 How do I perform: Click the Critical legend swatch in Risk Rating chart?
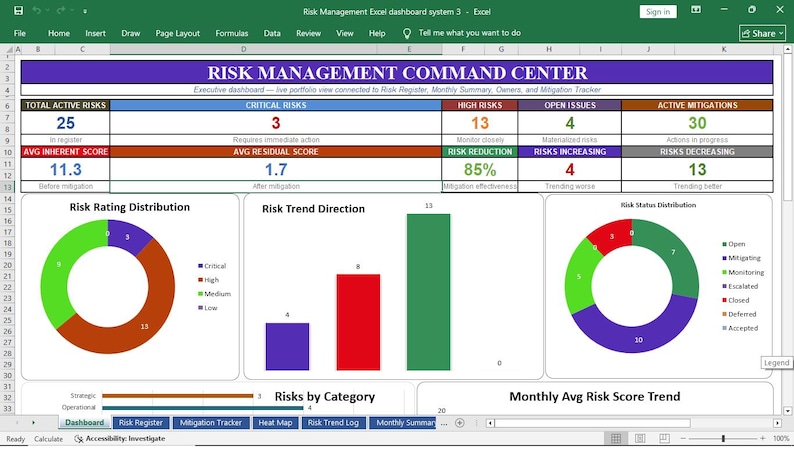click(x=201, y=266)
